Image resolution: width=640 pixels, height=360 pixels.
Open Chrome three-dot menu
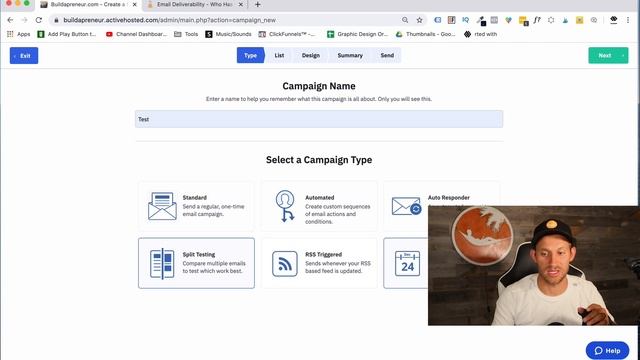[628, 20]
